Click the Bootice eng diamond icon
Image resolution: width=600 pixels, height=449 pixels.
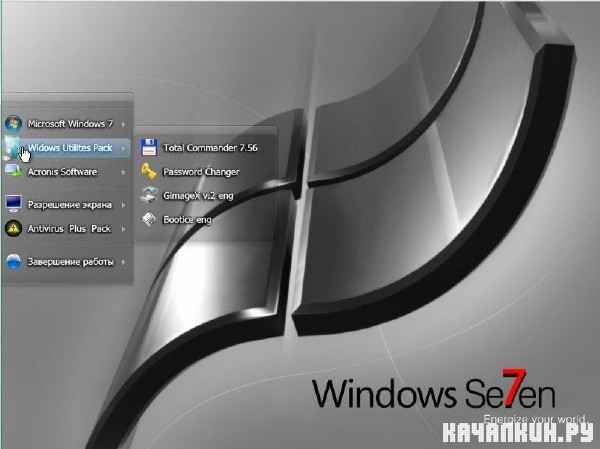coord(149,219)
